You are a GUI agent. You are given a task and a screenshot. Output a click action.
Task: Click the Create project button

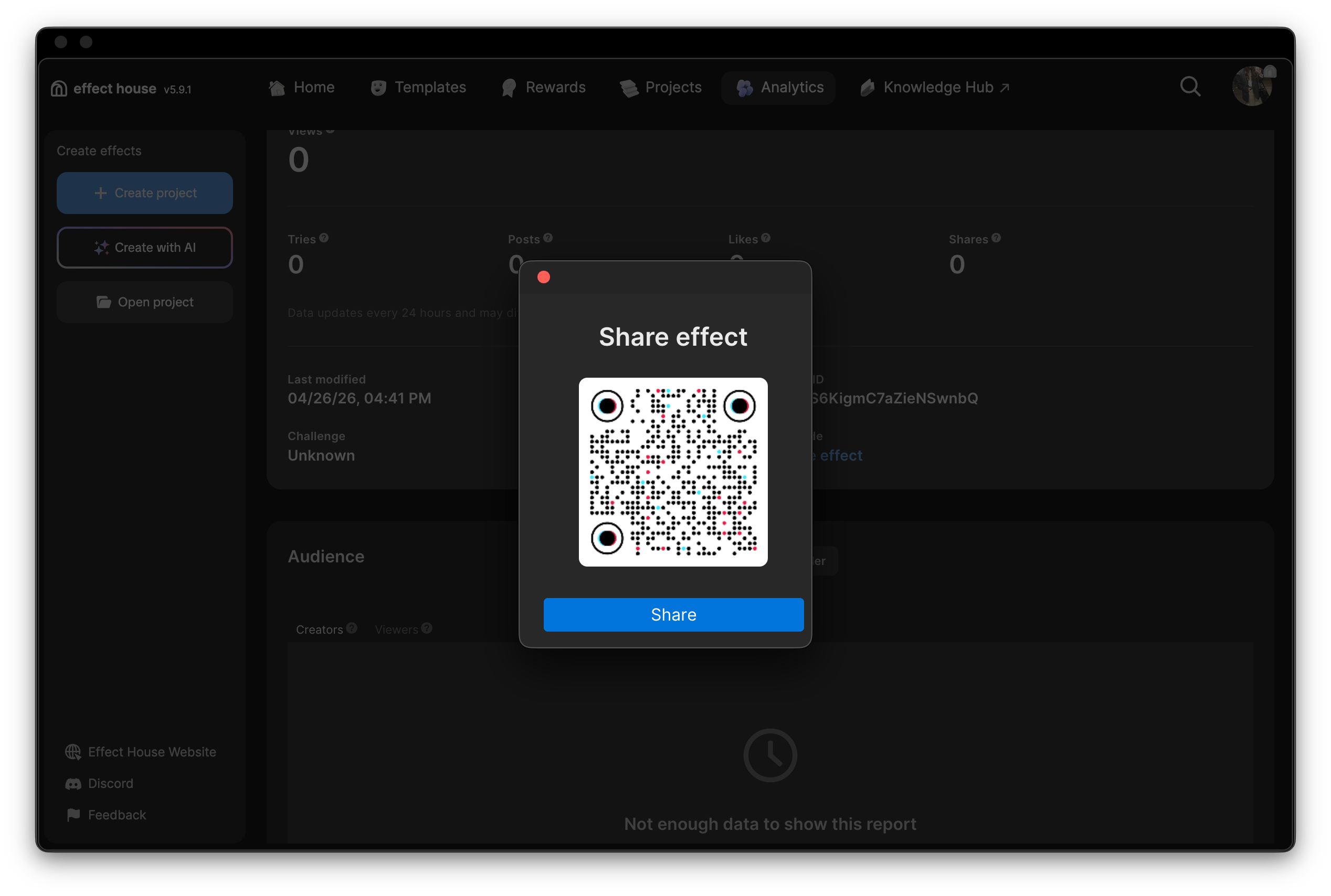145,193
